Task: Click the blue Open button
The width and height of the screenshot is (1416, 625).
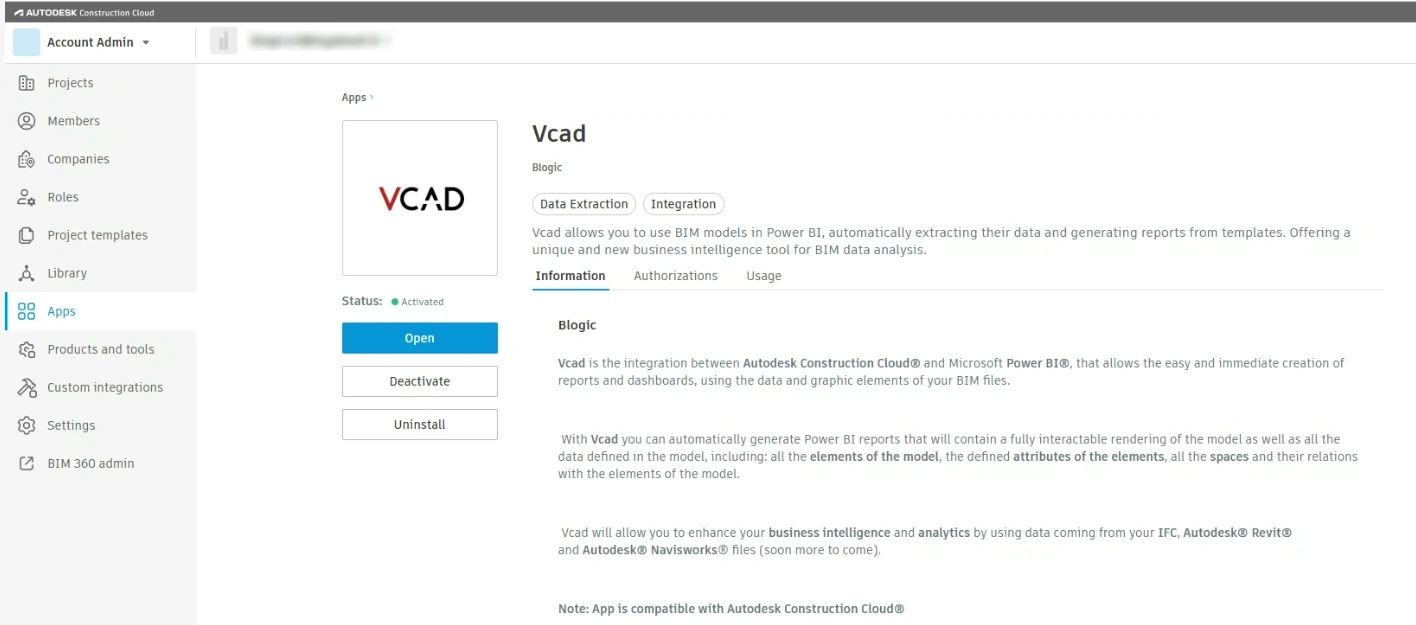Action: click(x=420, y=338)
